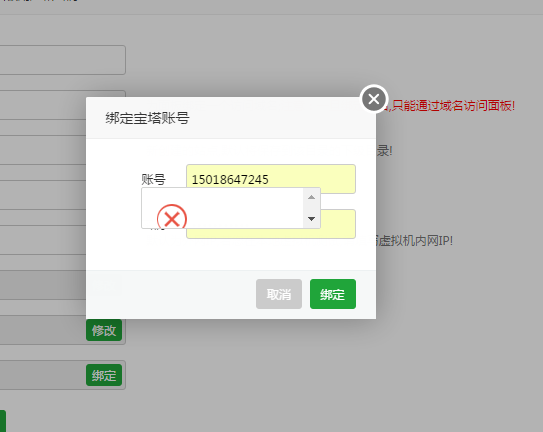The height and width of the screenshot is (432, 543).
Task: Click the dialog title 绑定宝塔账号
Action: (148, 118)
